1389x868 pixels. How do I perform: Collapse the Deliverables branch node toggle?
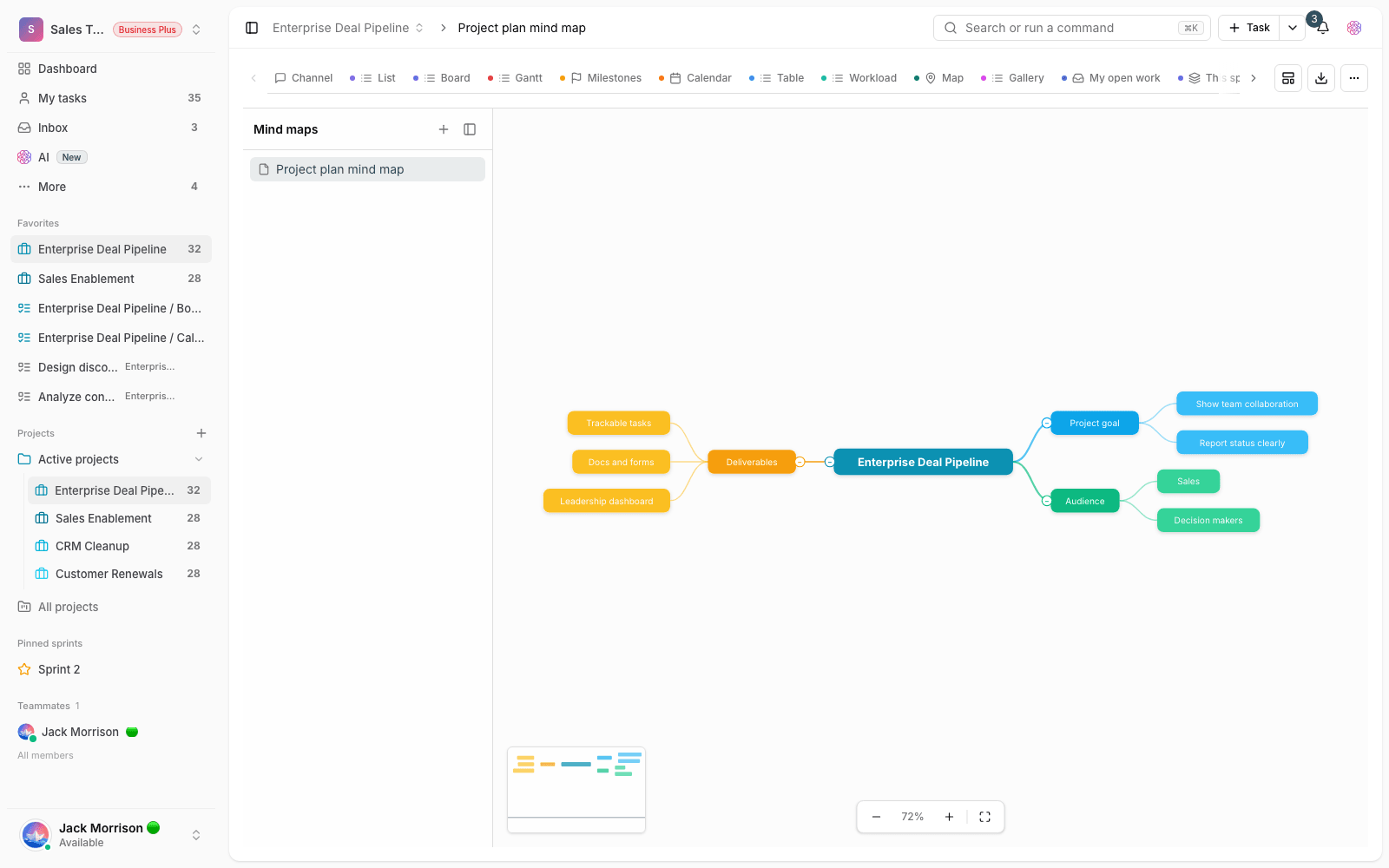click(800, 463)
